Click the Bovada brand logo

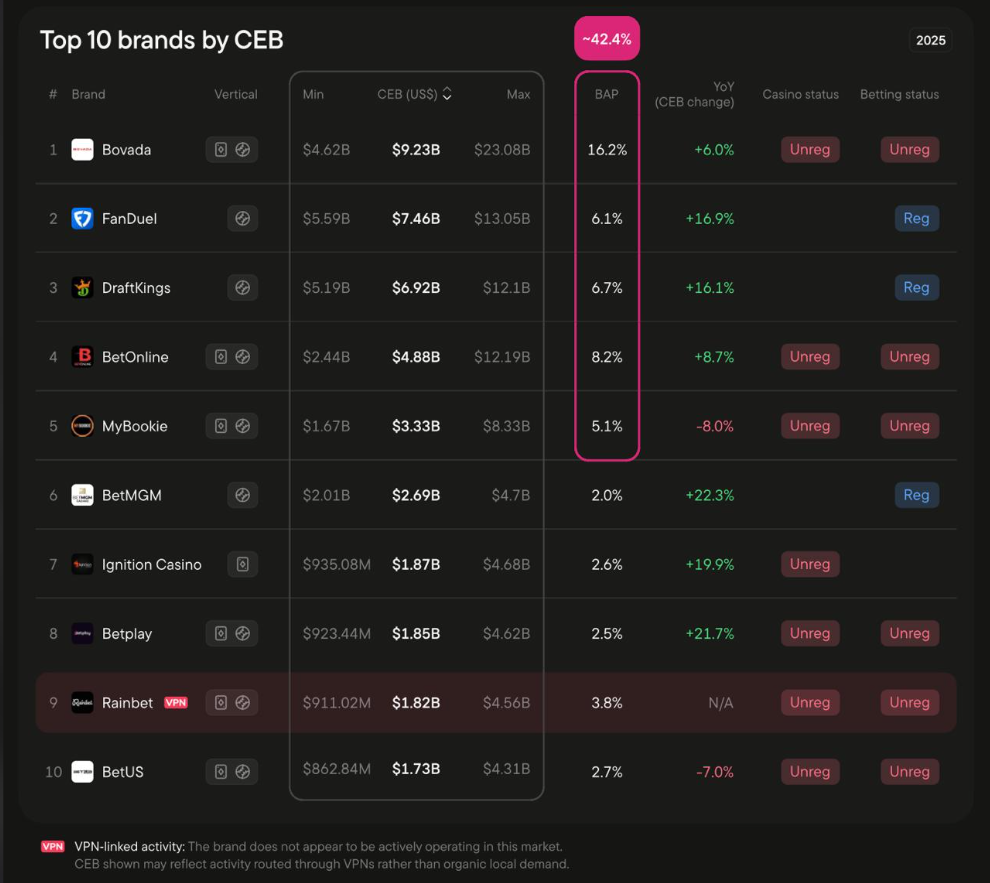coord(82,150)
